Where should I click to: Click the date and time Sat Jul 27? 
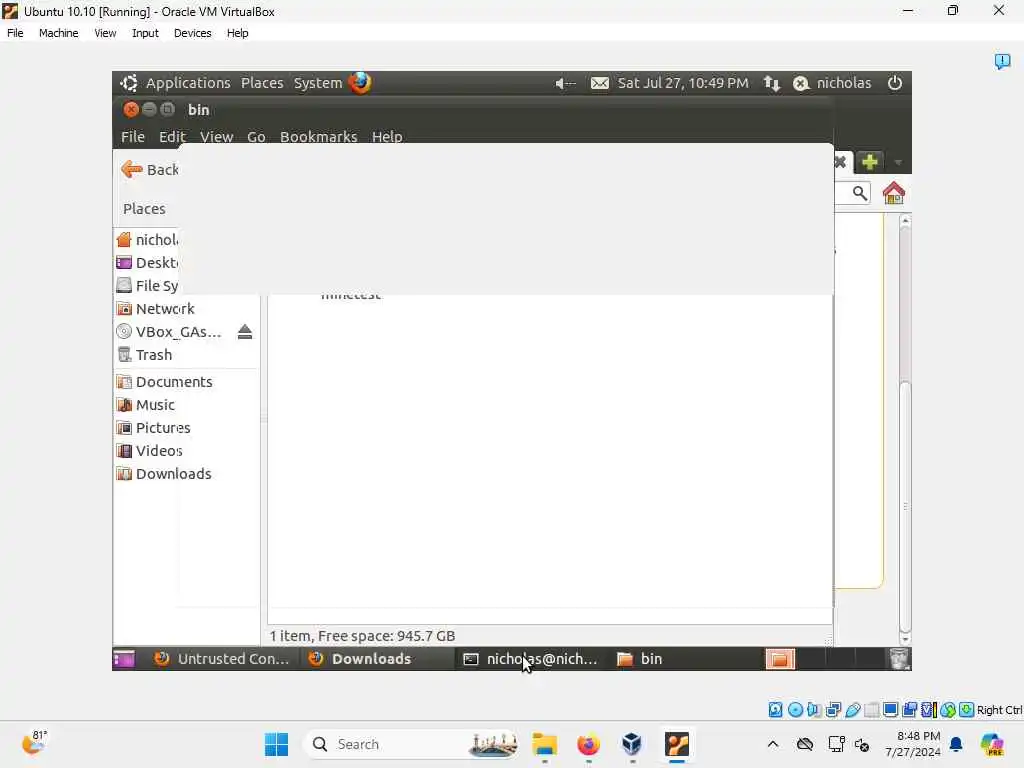pos(683,83)
